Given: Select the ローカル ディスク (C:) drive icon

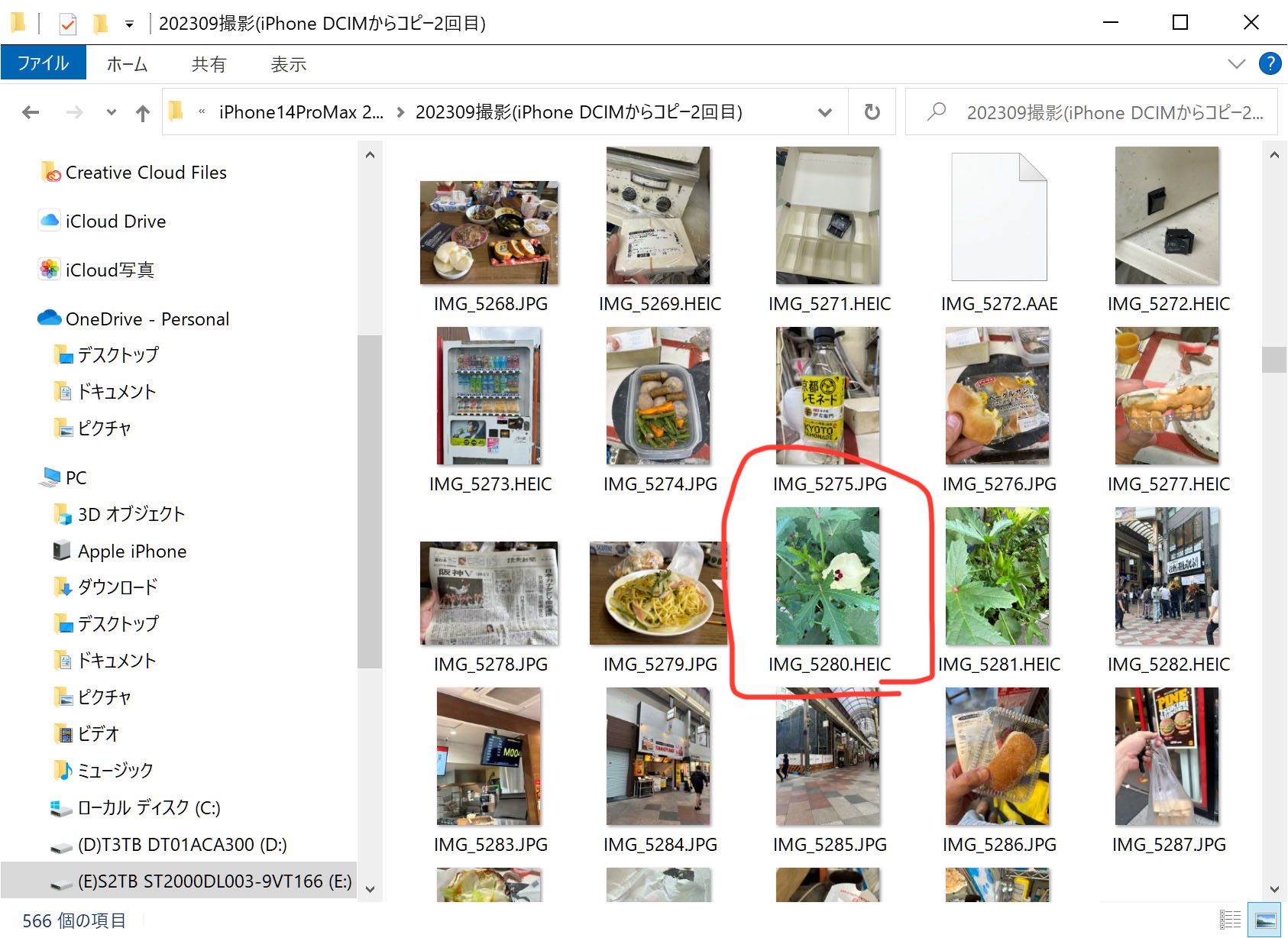Looking at the screenshot, I should pos(61,808).
